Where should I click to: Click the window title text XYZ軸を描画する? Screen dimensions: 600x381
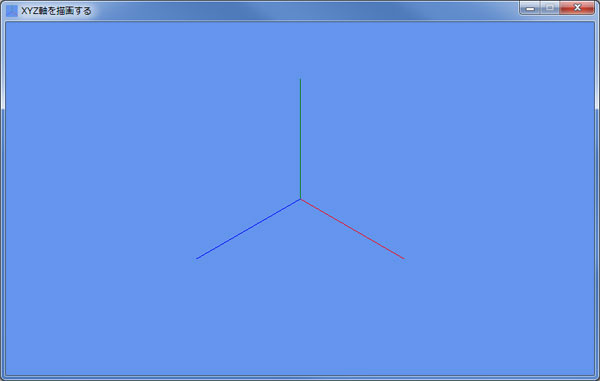point(56,11)
